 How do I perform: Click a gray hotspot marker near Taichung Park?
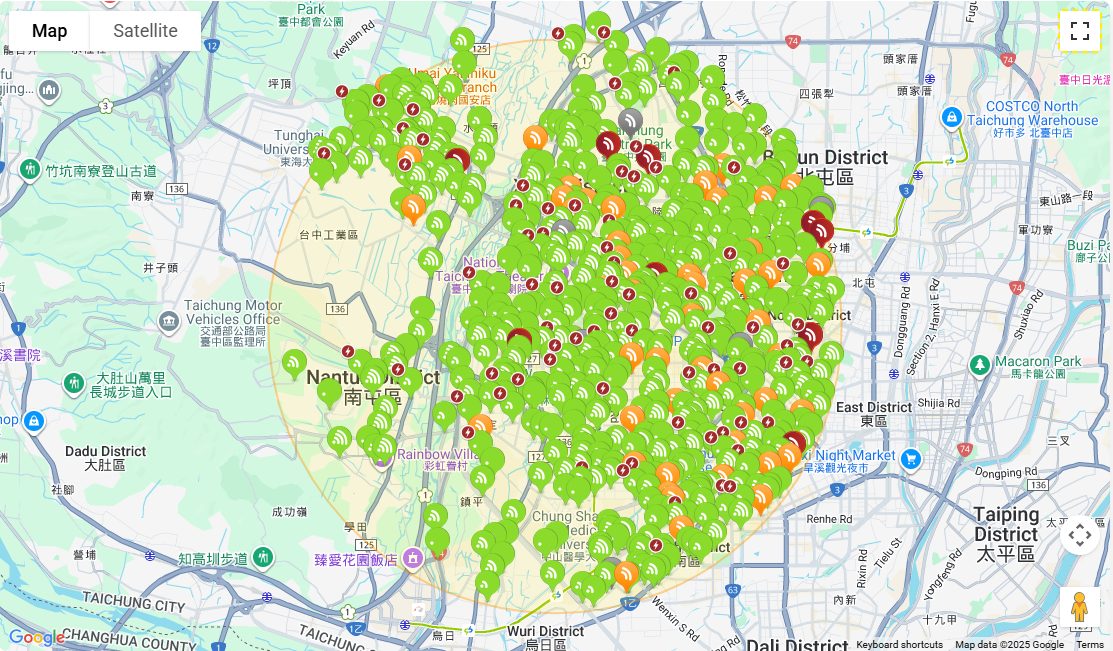point(630,120)
